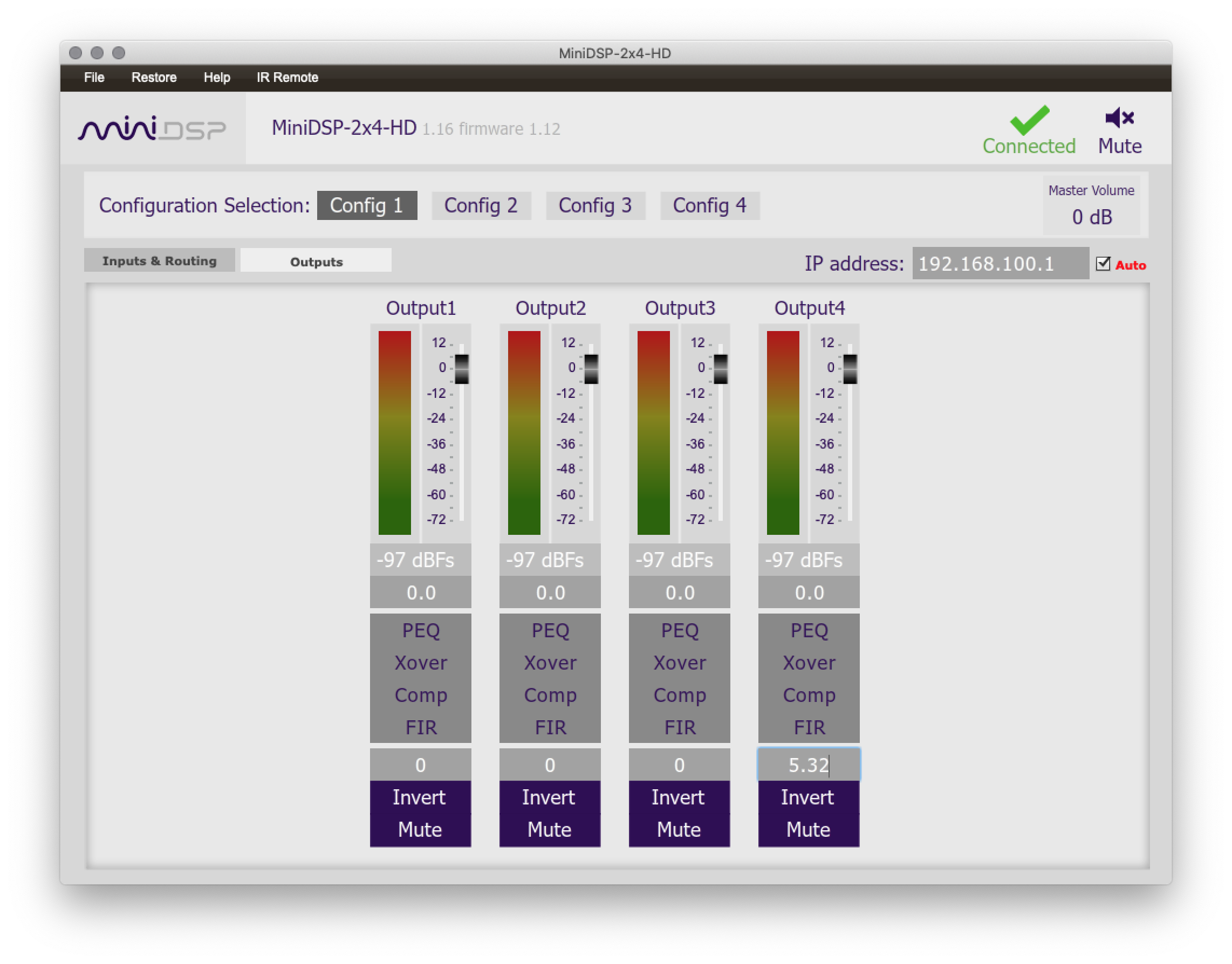
Task: Select the Outputs tab
Action: pyautogui.click(x=316, y=261)
